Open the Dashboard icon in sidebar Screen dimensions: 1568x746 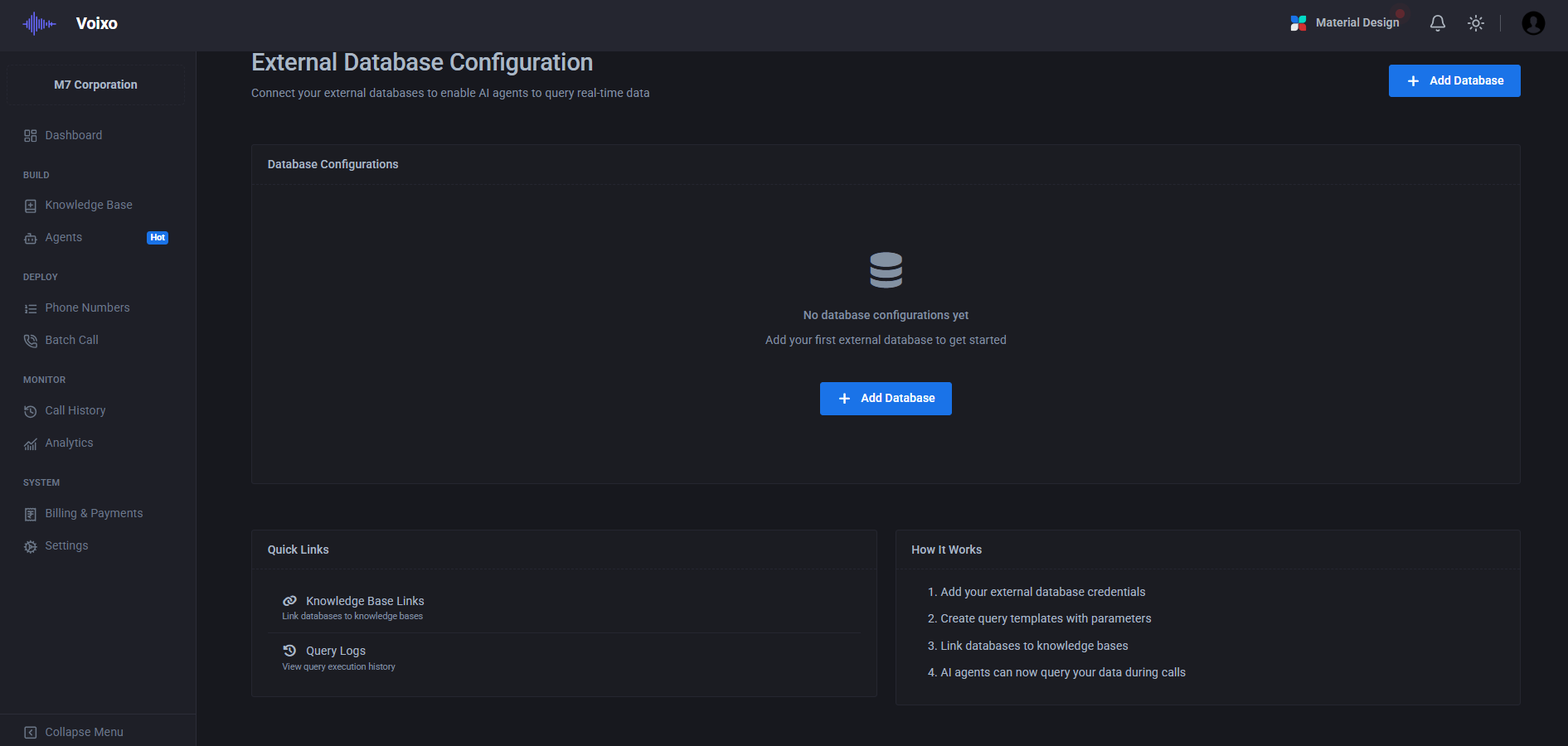point(30,135)
